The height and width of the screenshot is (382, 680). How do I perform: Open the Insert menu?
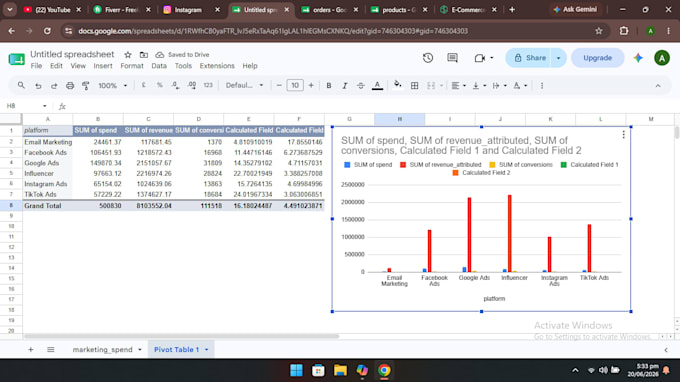[103, 66]
